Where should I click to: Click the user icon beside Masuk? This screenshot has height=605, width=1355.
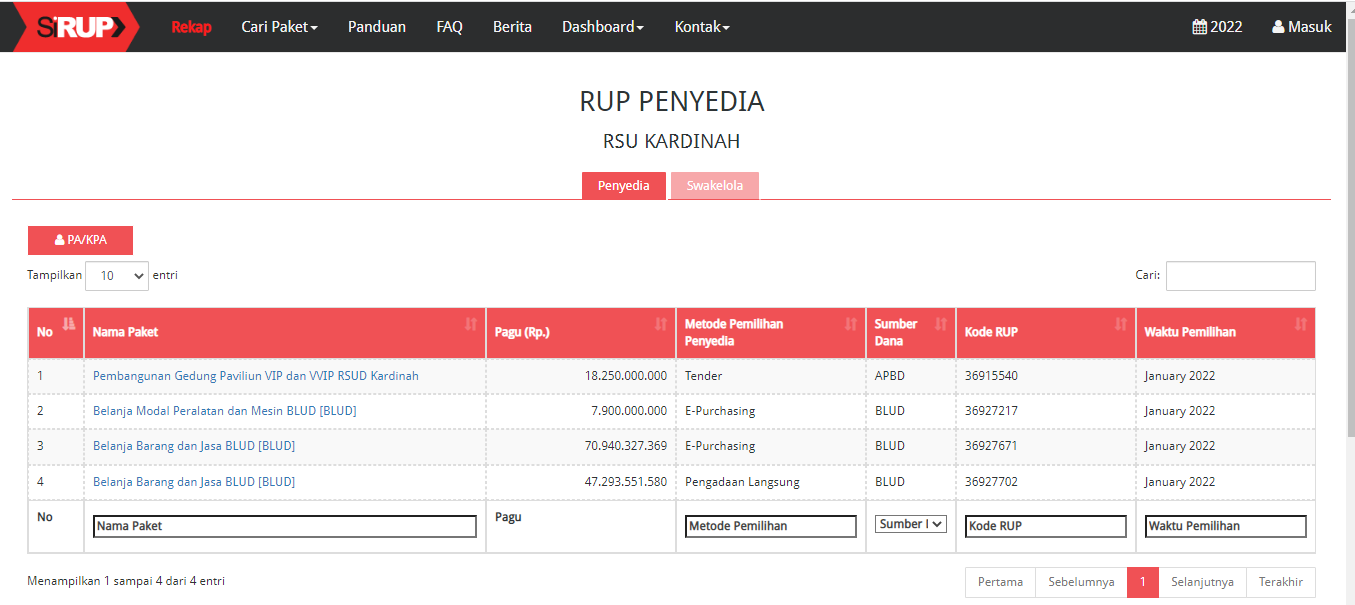pyautogui.click(x=1278, y=27)
